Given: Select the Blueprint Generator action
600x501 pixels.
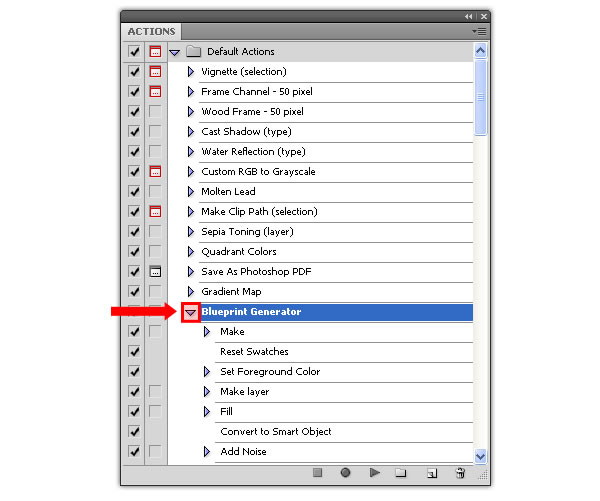Looking at the screenshot, I should tap(337, 312).
